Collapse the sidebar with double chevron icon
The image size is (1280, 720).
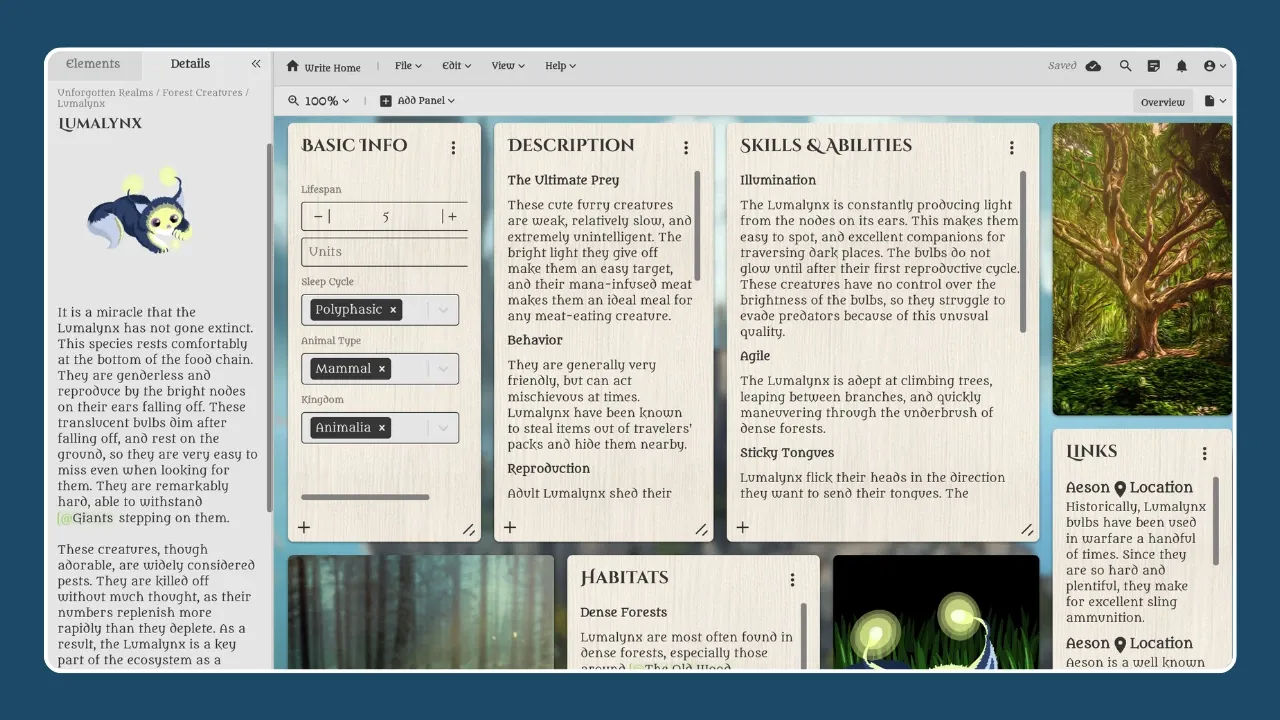256,63
